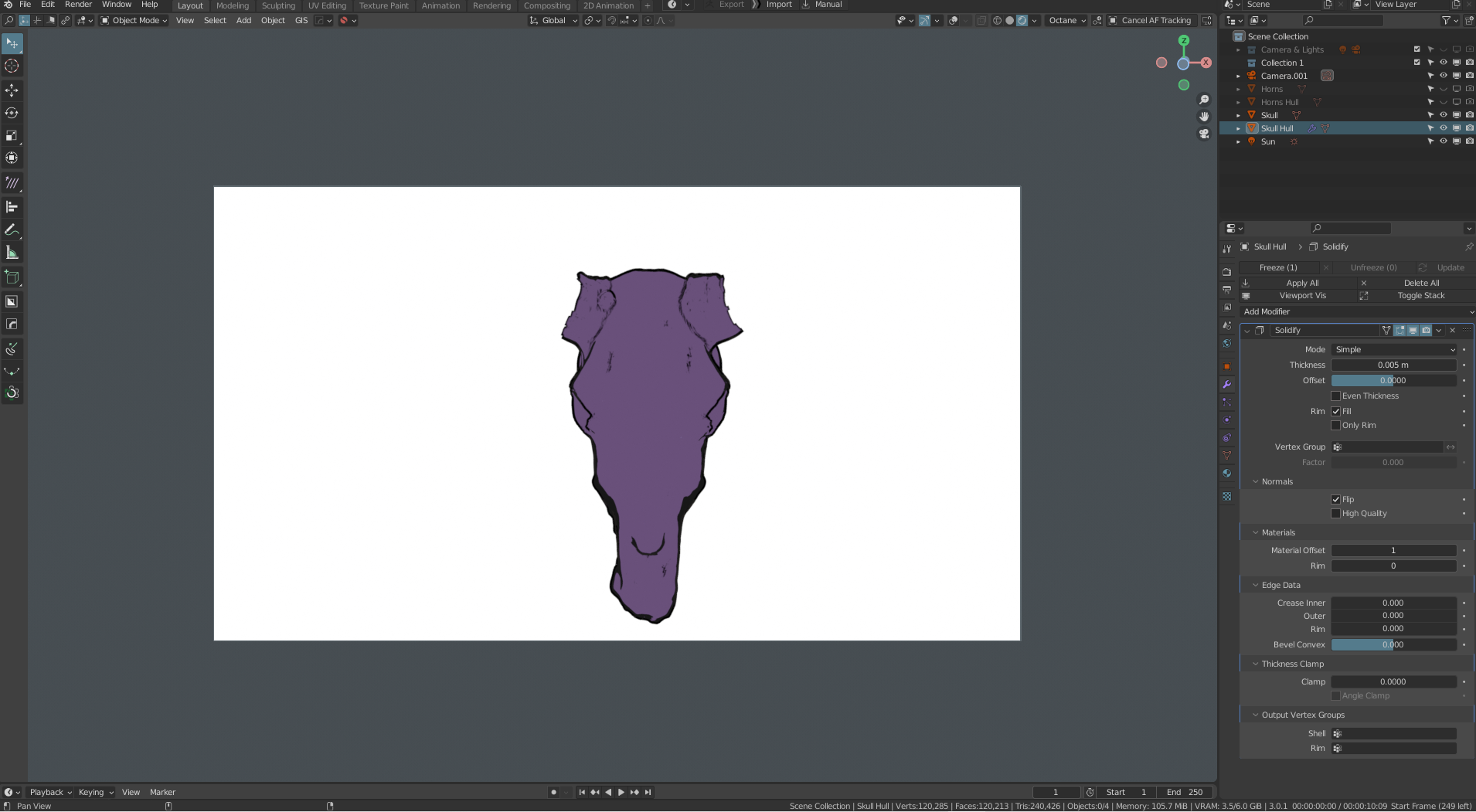This screenshot has width=1476, height=812.
Task: Click Cancel AF Tracking button
Action: pos(1151,21)
